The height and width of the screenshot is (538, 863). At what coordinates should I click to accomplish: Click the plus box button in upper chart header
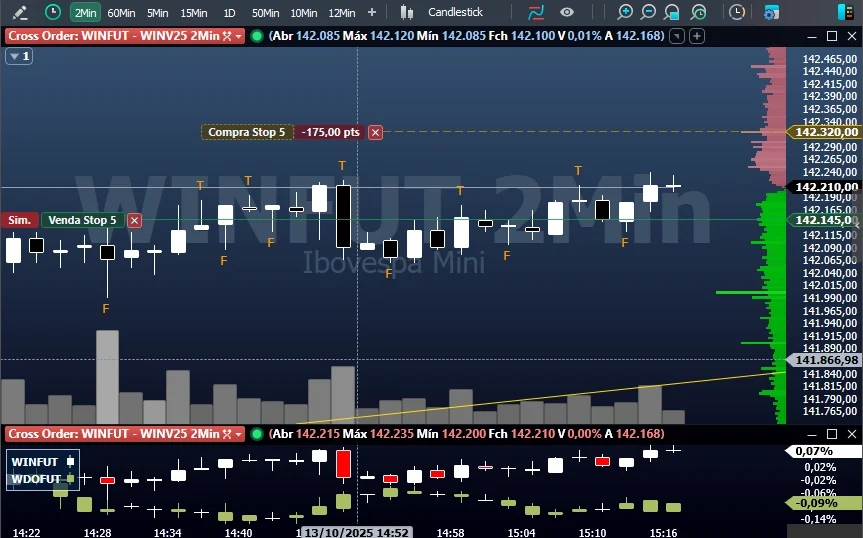(x=697, y=36)
